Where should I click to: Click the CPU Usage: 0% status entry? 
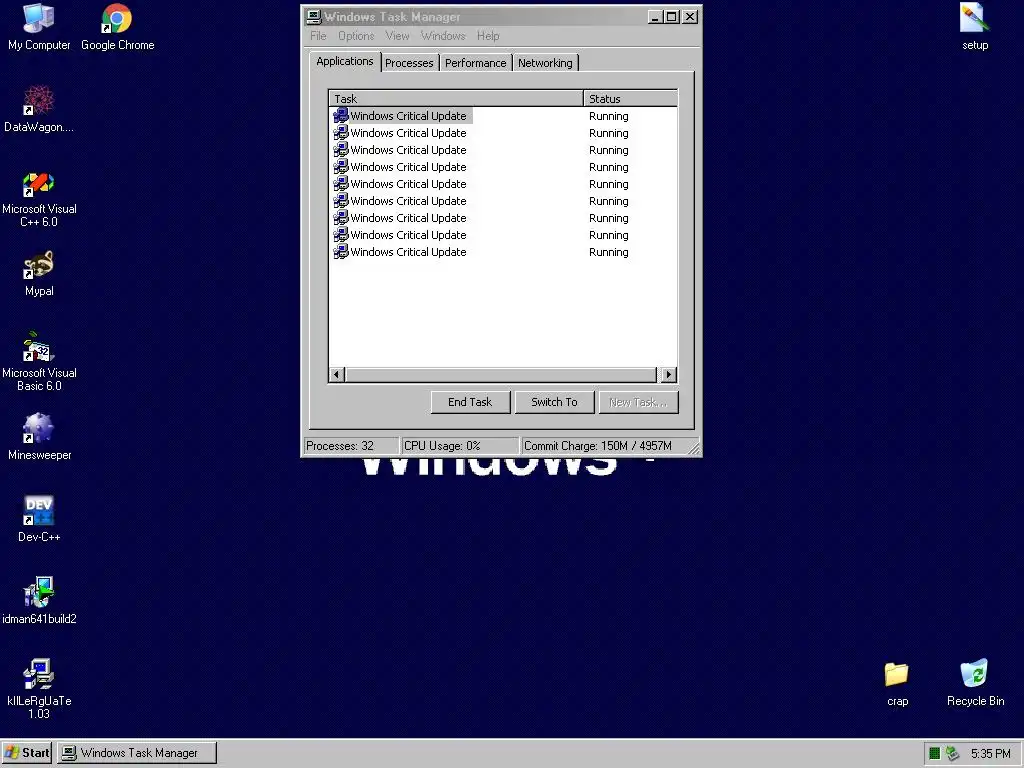coord(460,446)
